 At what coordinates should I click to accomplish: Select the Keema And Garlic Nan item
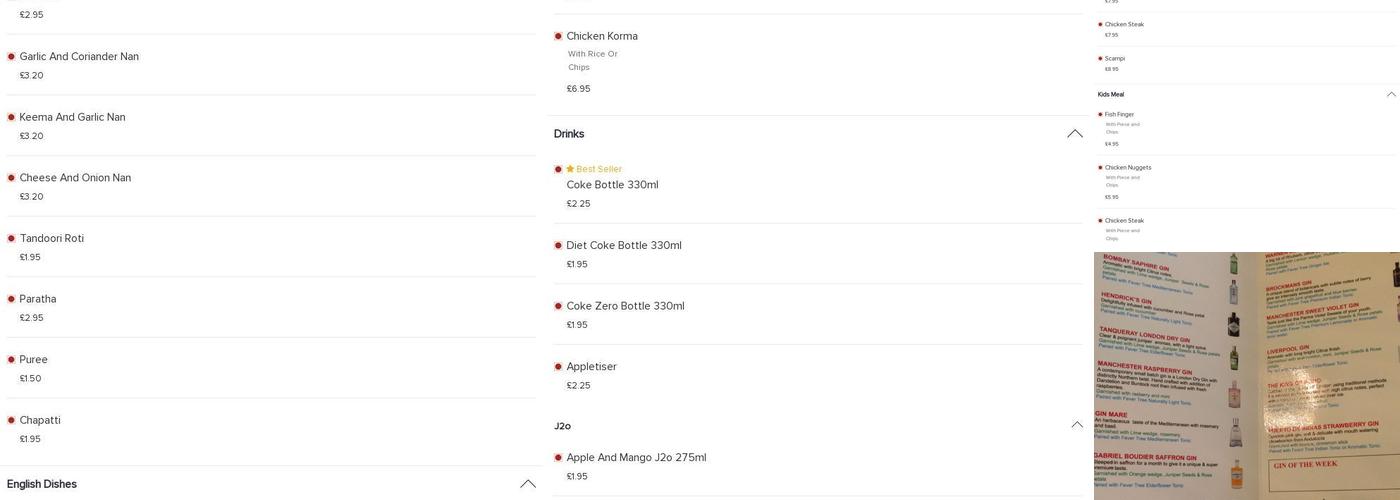pos(72,117)
